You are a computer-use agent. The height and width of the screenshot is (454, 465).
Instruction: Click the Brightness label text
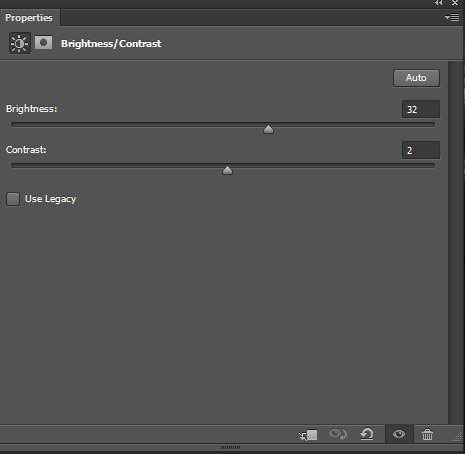[32, 109]
